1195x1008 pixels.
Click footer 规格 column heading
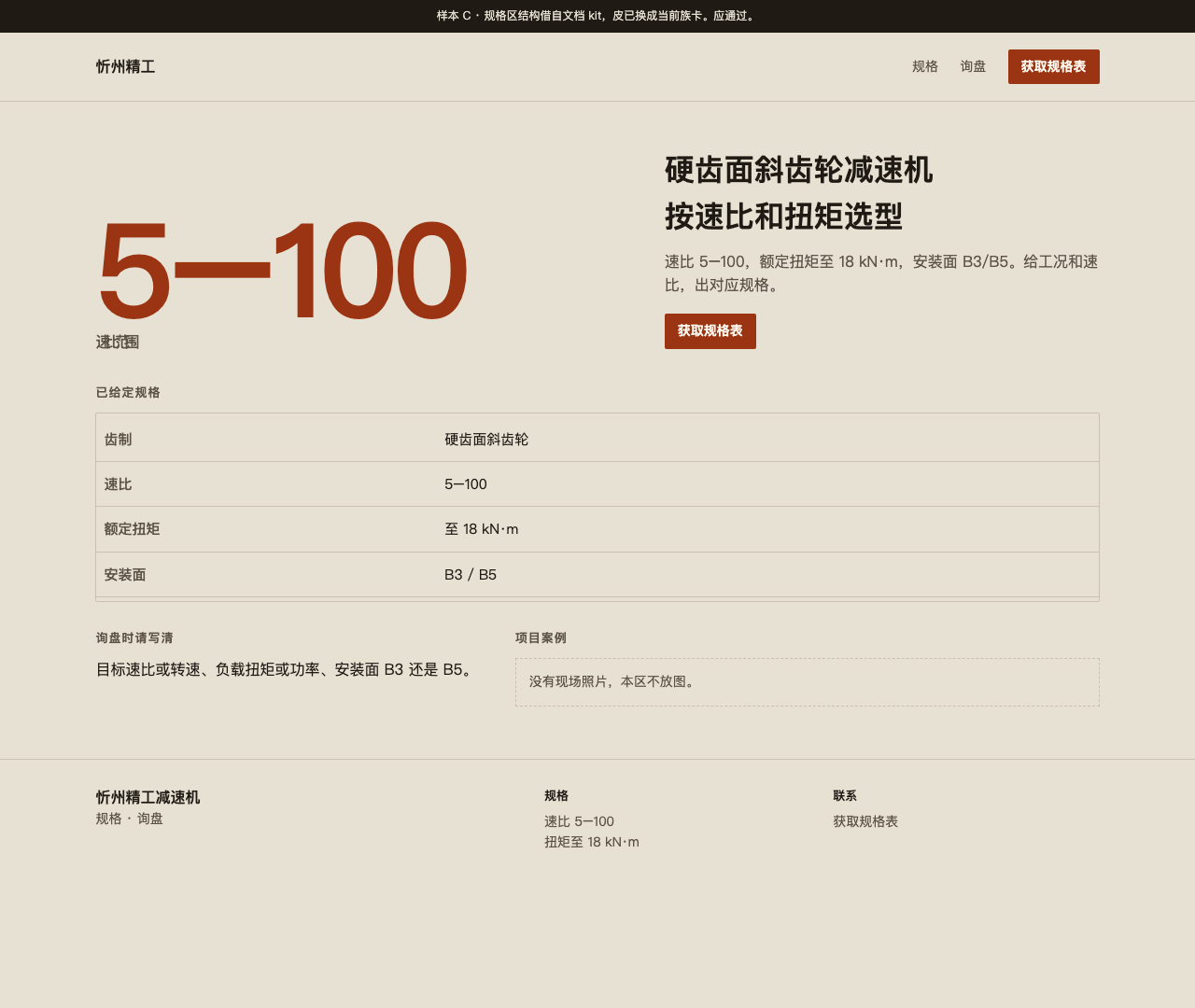pos(556,796)
